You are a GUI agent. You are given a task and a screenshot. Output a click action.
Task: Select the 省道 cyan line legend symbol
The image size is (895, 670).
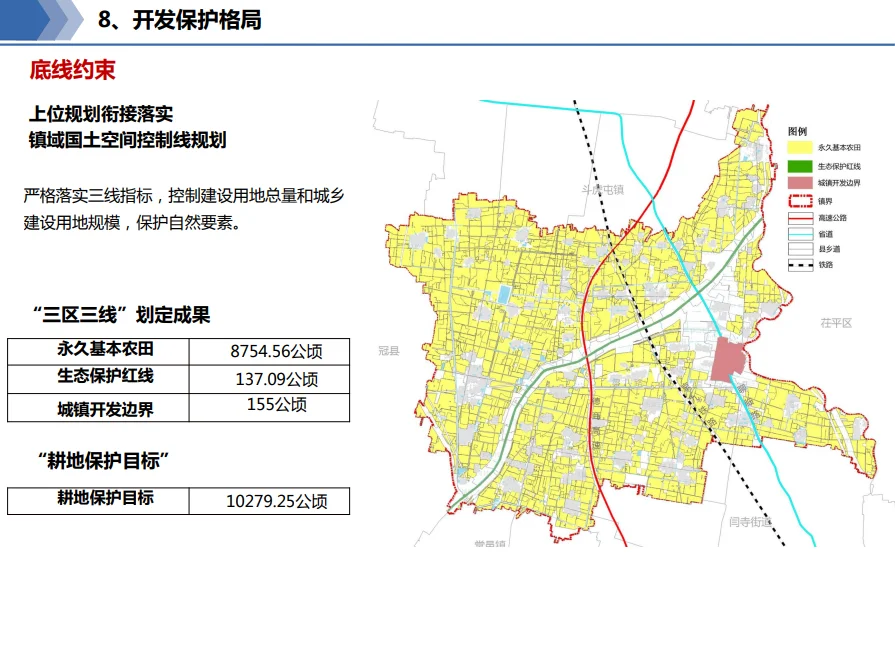(x=800, y=233)
